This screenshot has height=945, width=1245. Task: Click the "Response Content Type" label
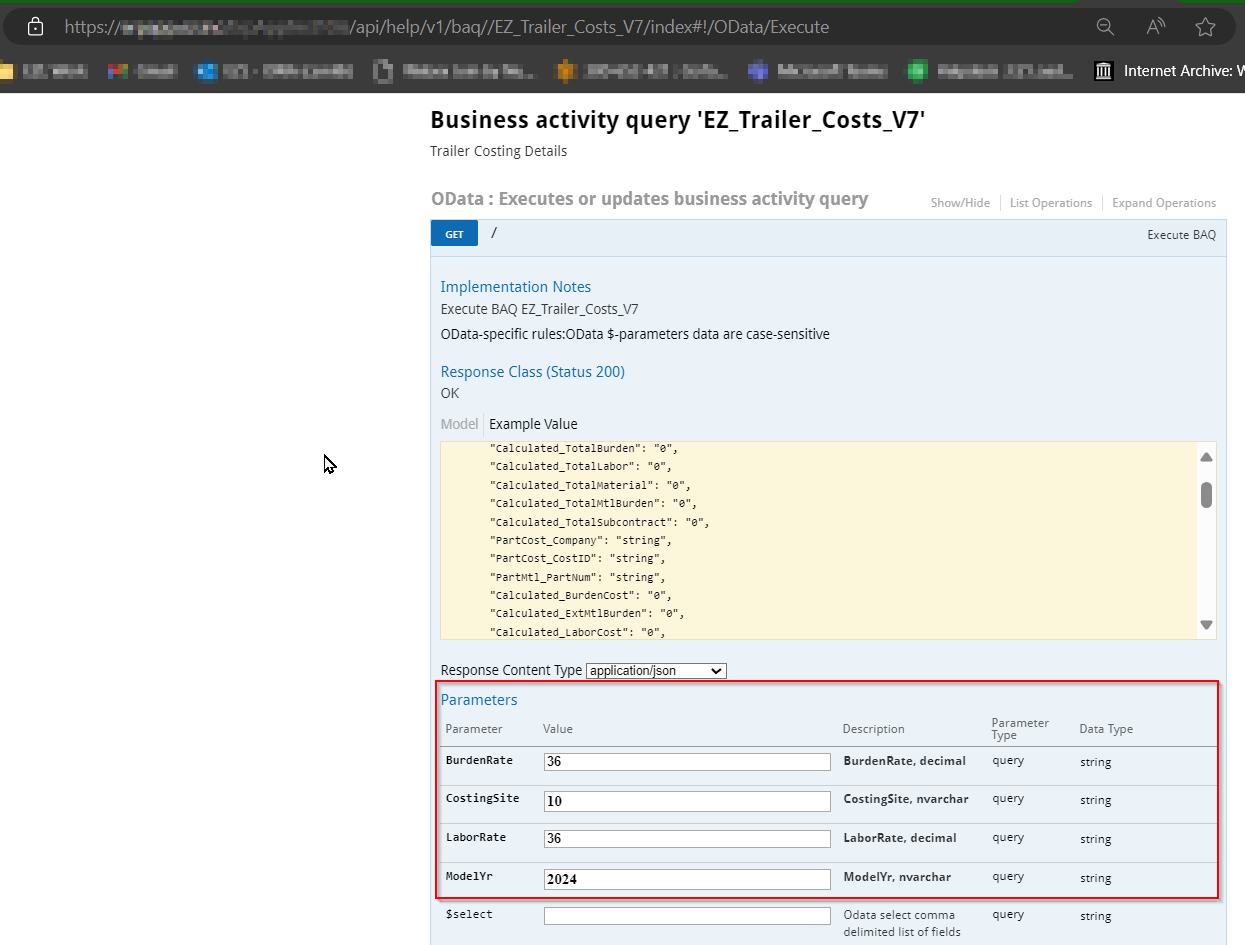[x=511, y=670]
